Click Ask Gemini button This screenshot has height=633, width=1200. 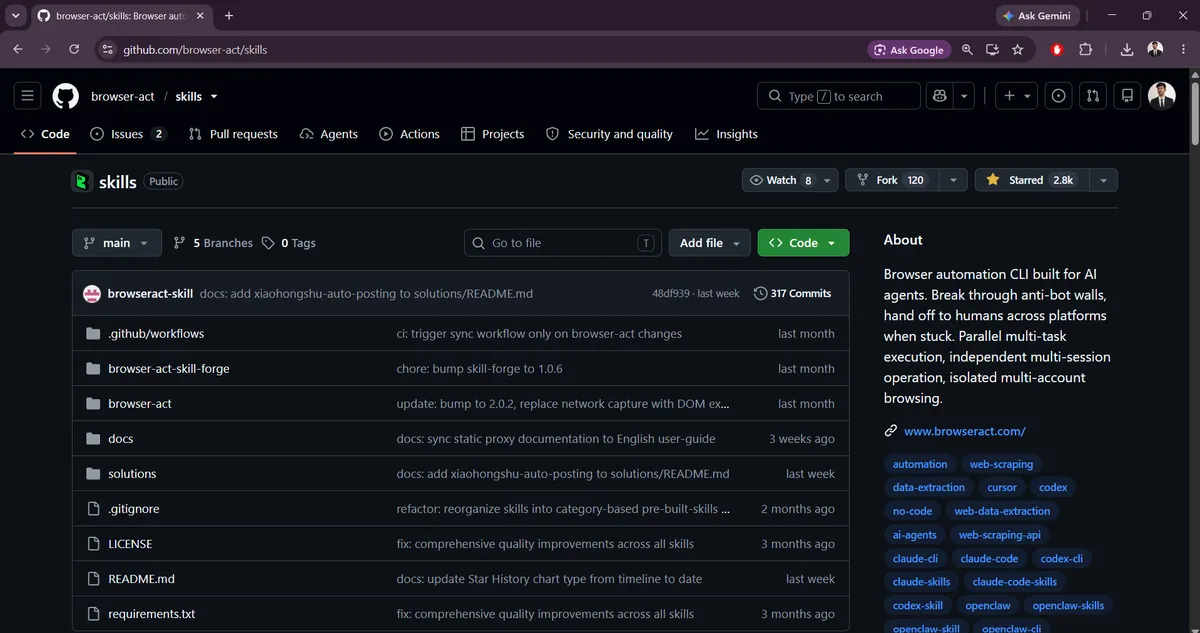point(1038,16)
